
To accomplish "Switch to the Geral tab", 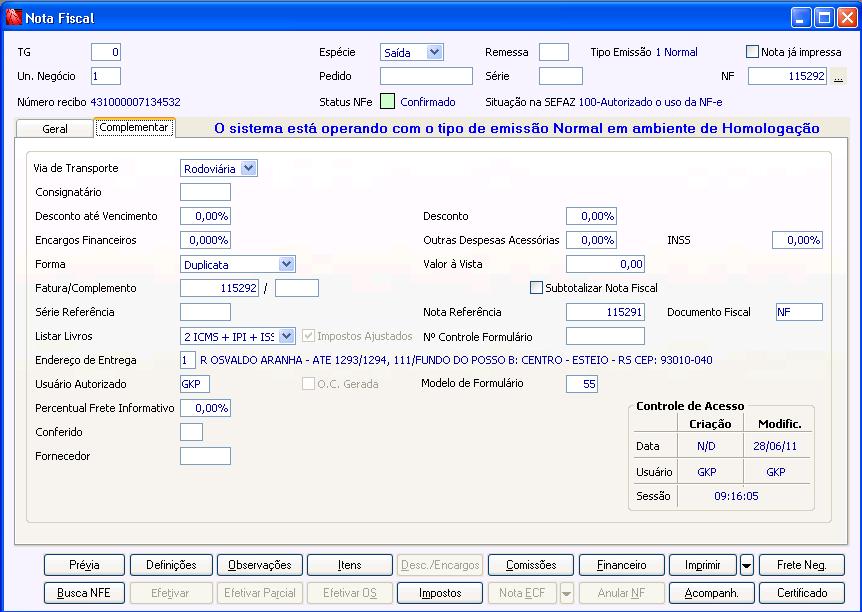I will coord(54,129).
